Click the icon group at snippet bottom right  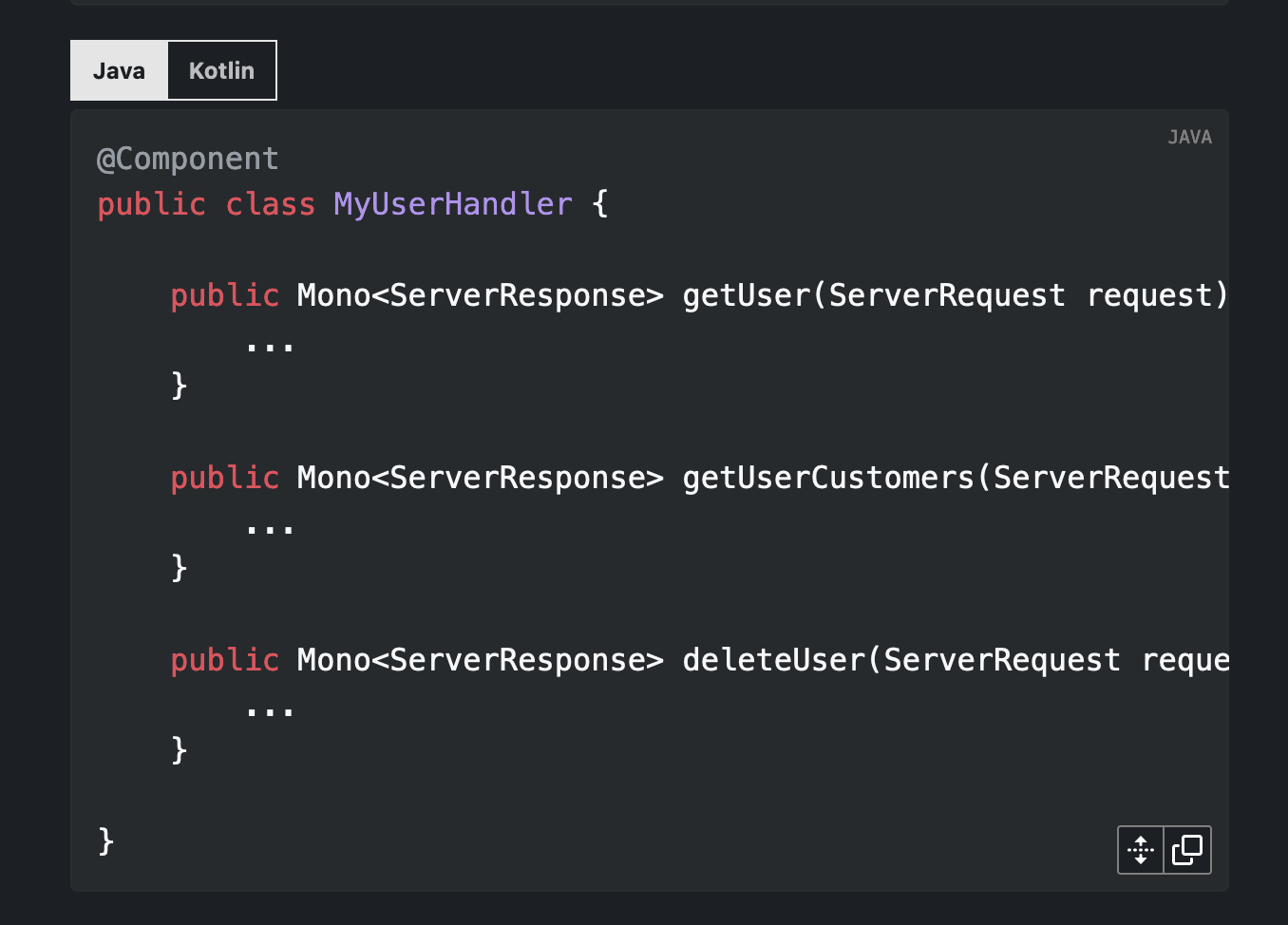(1164, 850)
